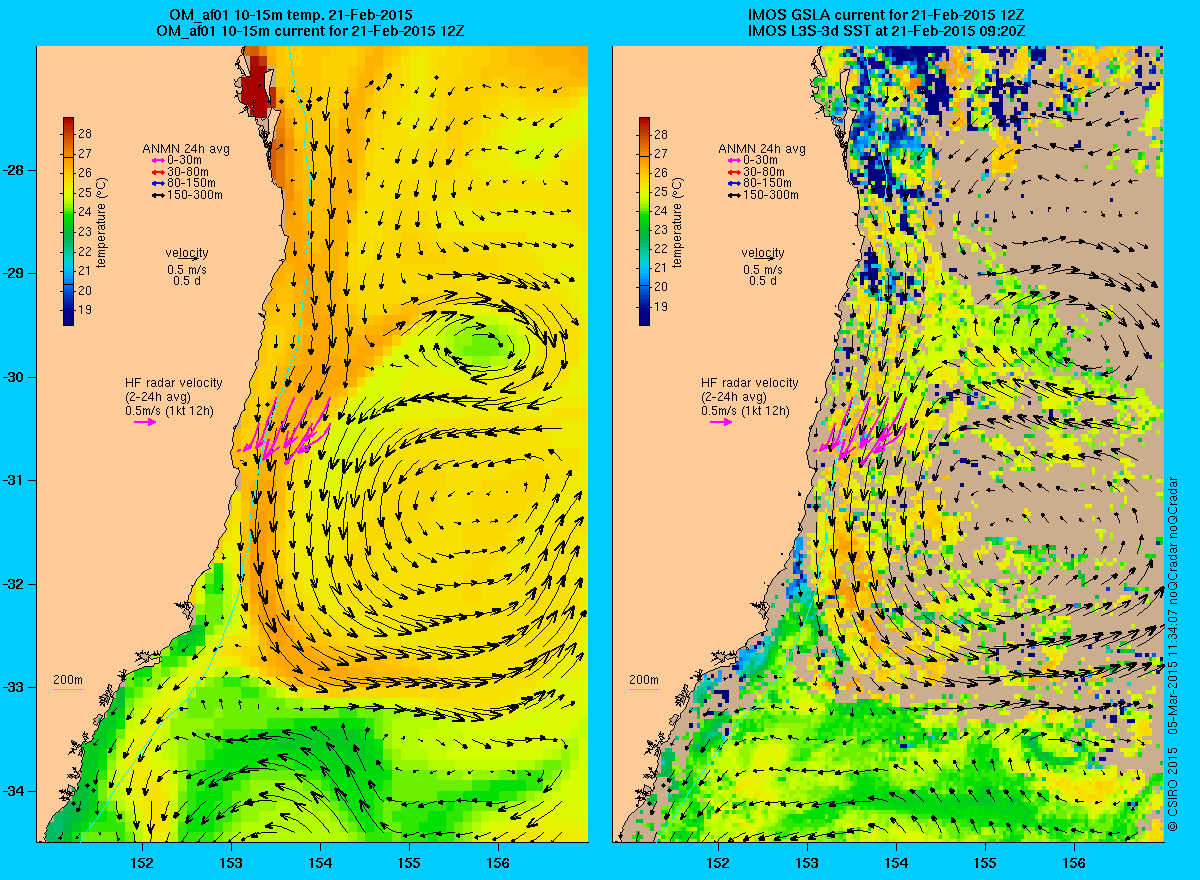1200x880 pixels.
Task: Click the vertical '© CSIRO 2015' copyright text
Action: 1173,790
